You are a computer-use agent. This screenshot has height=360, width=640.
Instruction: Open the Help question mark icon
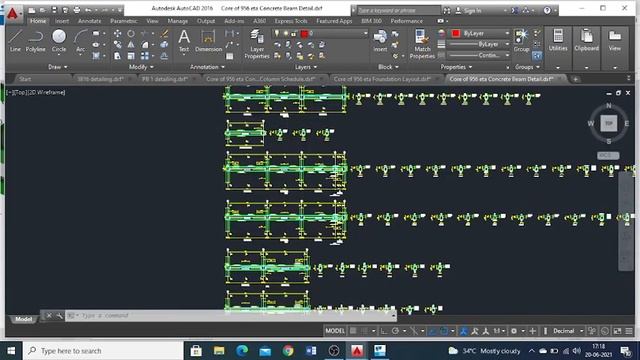[x=547, y=11]
